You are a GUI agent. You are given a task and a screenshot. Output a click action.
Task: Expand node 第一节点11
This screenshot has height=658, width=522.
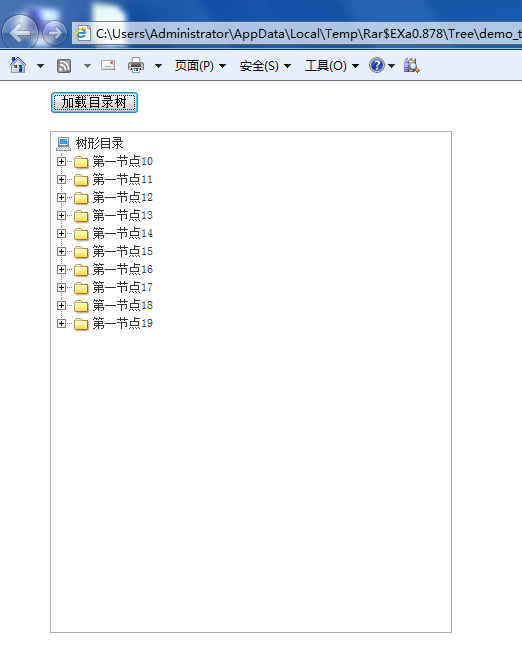(x=61, y=180)
